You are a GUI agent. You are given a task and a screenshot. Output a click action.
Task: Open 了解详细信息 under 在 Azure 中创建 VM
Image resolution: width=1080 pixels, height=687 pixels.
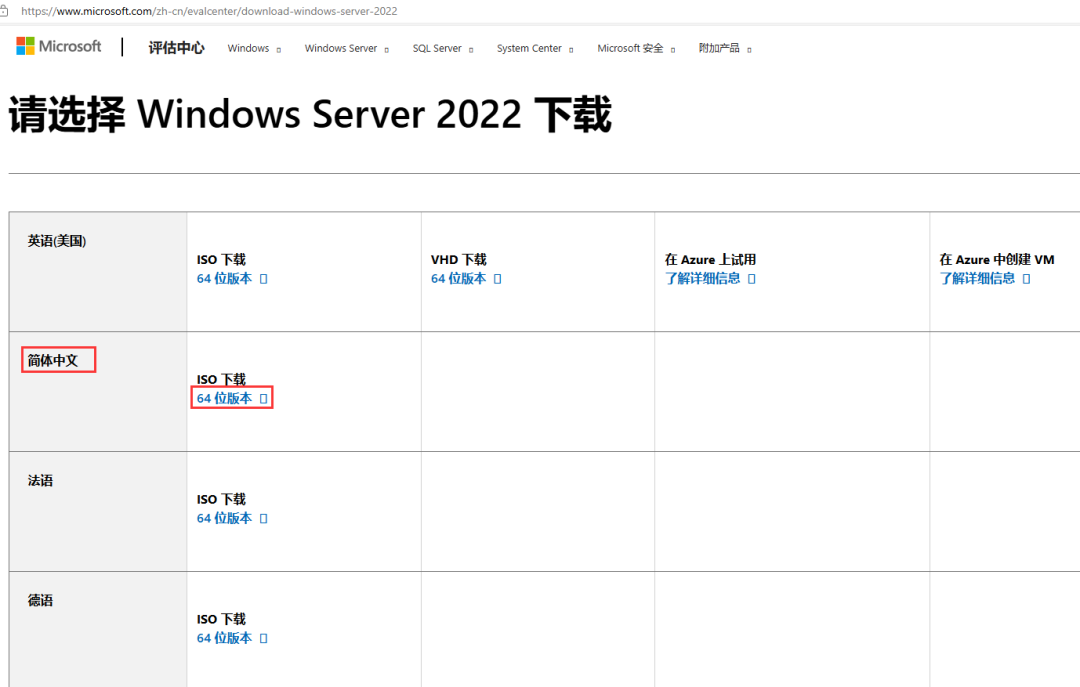click(x=985, y=278)
